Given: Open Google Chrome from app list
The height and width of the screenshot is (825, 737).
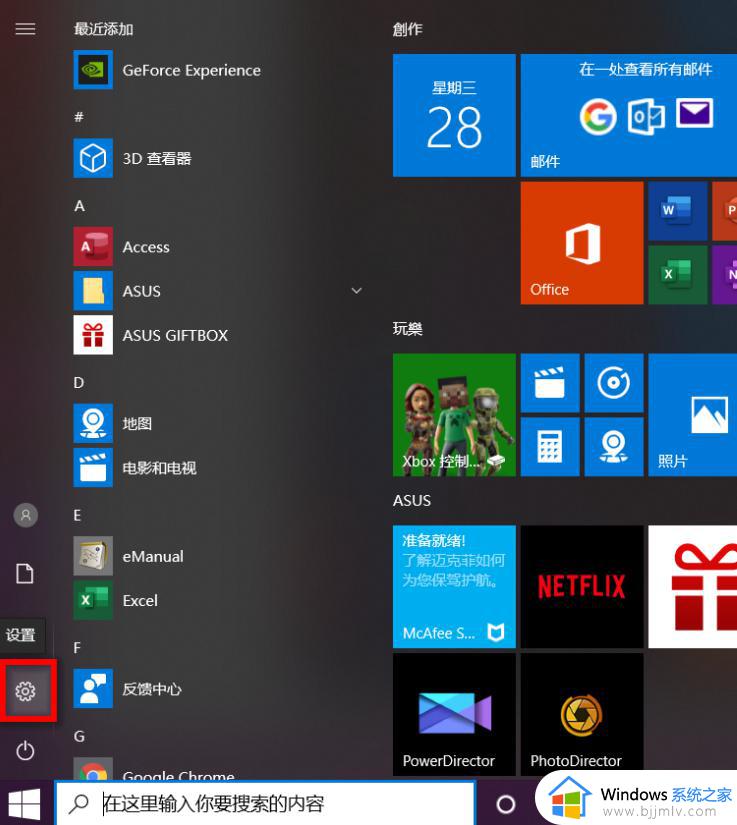Looking at the screenshot, I should [x=218, y=769].
